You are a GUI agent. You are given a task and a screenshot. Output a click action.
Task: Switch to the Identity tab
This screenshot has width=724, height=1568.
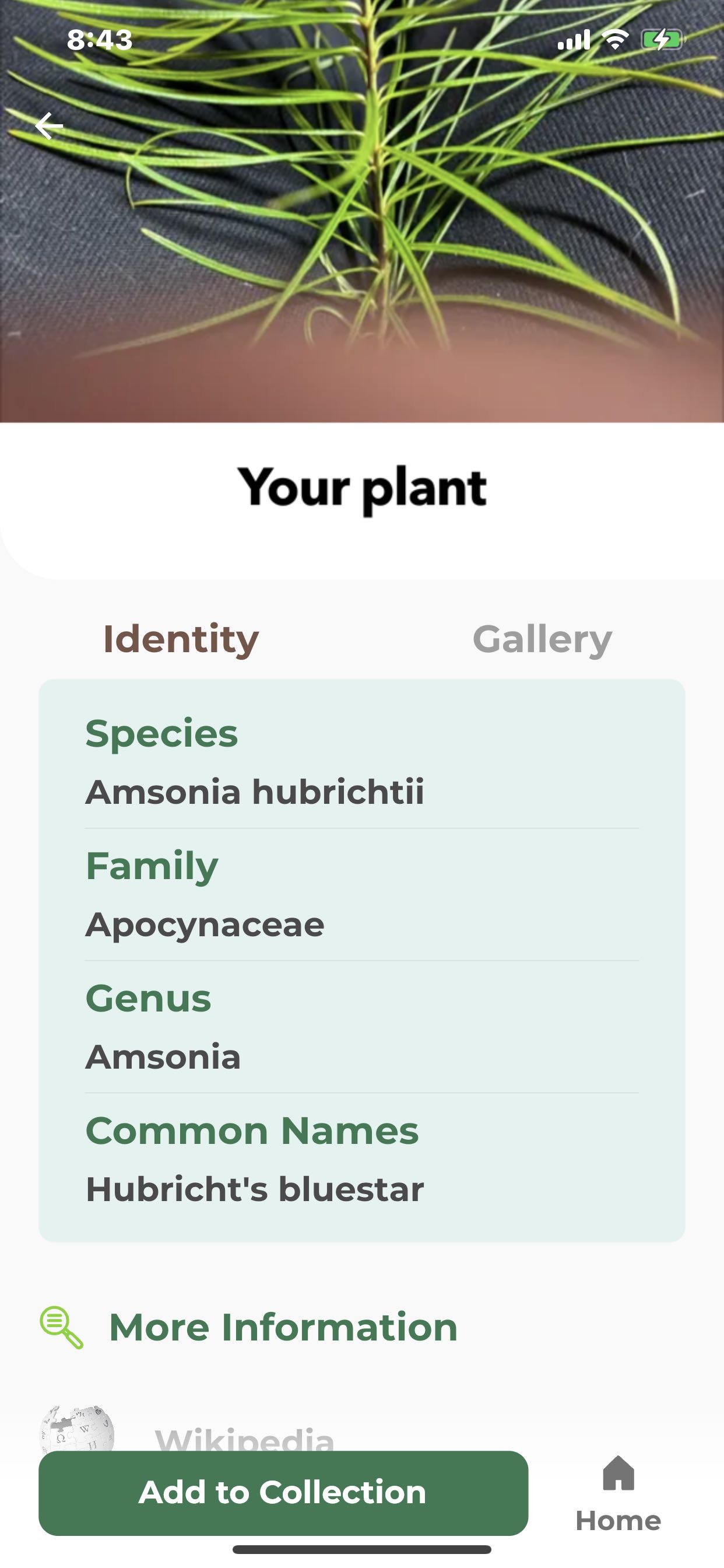181,639
